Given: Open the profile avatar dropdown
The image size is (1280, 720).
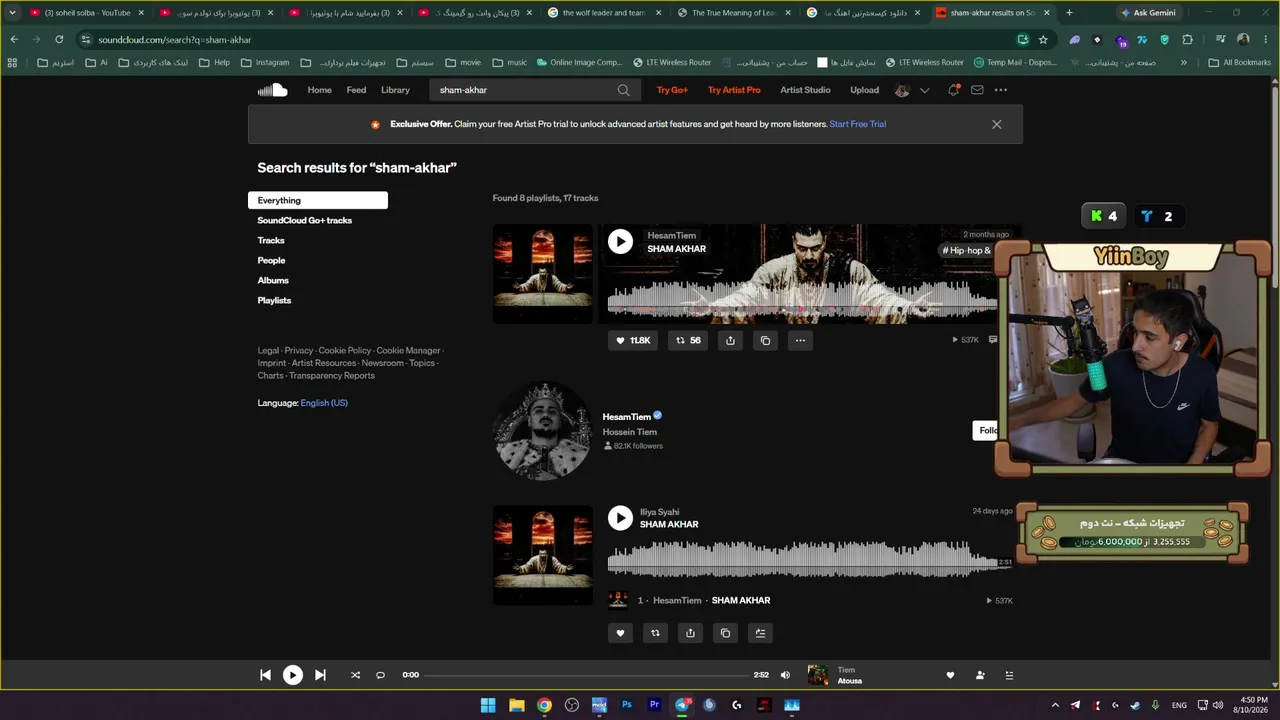Looking at the screenshot, I should tap(911, 90).
